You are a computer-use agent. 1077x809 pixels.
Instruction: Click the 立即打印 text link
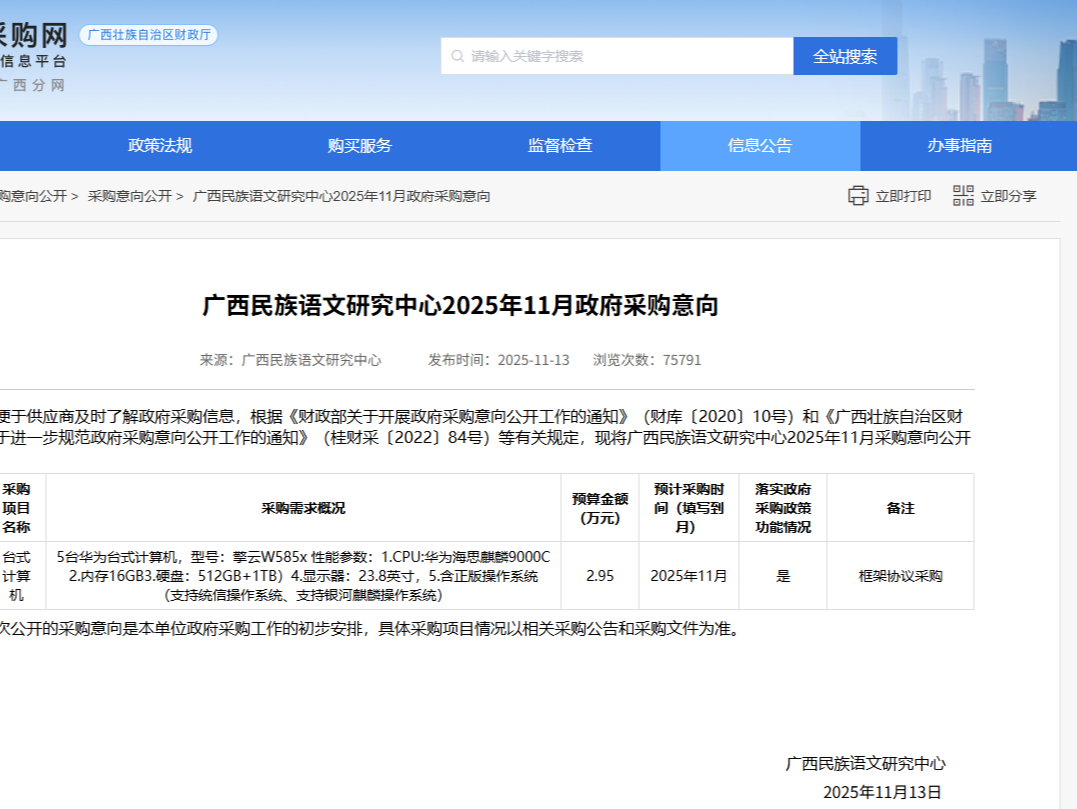click(901, 196)
